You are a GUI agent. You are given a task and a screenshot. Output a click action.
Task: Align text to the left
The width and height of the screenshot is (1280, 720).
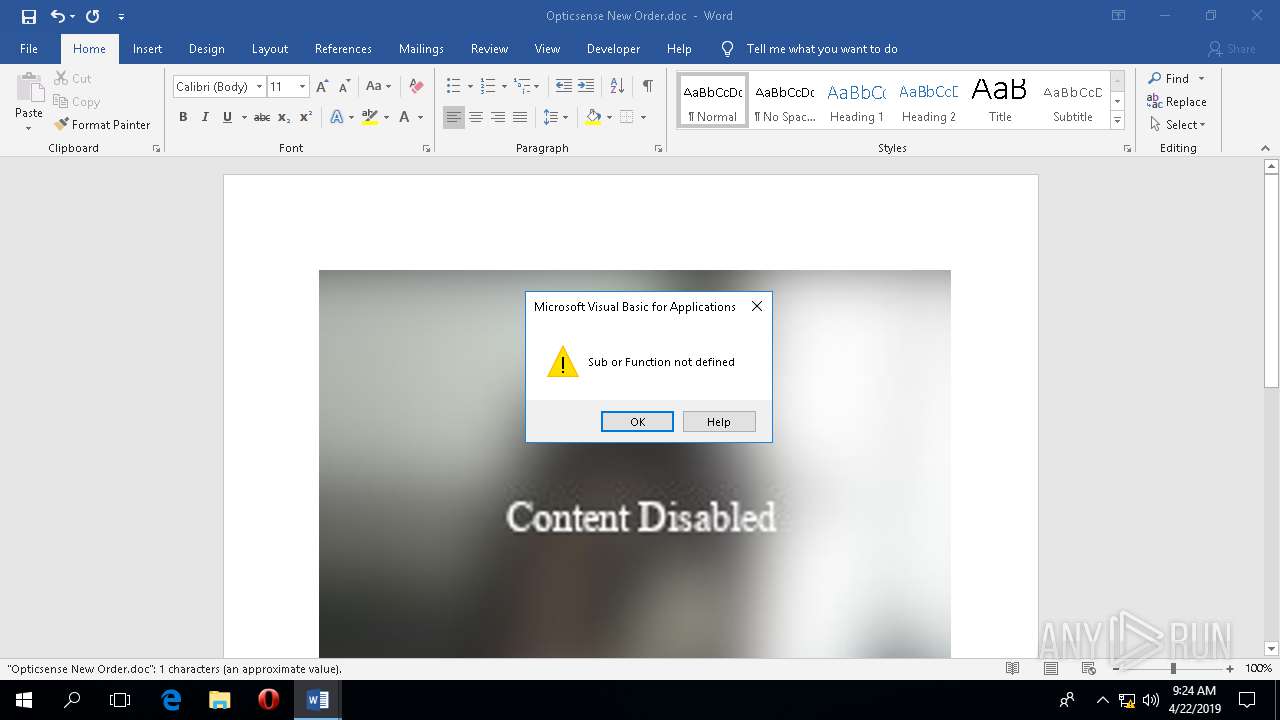[x=454, y=117]
